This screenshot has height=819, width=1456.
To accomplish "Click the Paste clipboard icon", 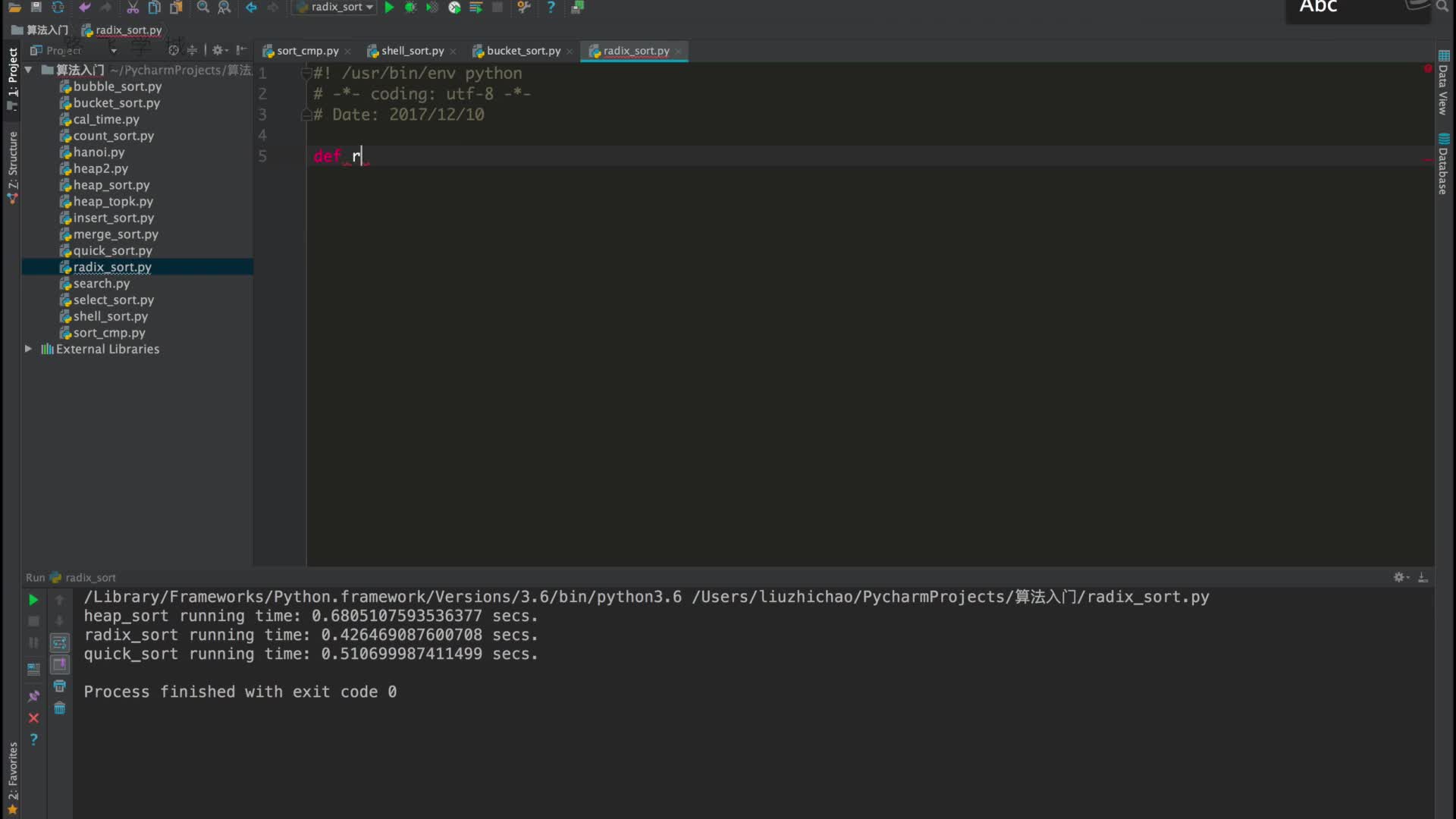I will [x=176, y=7].
